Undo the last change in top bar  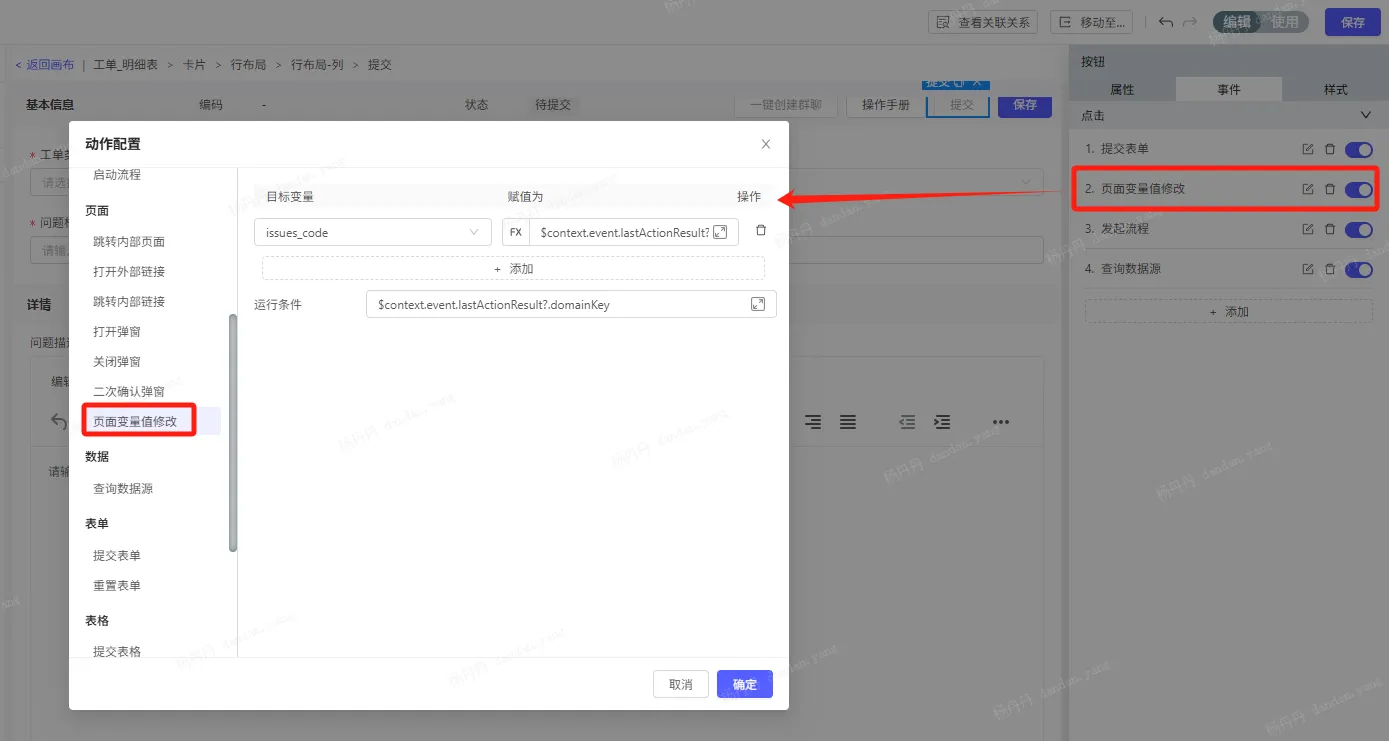tap(1166, 22)
